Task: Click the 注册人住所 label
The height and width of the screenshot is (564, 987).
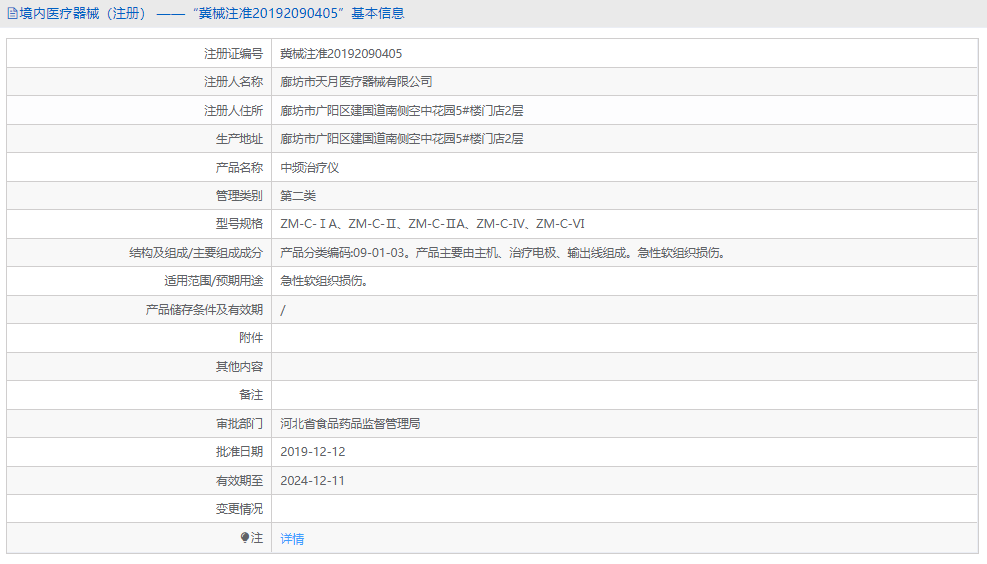Action: pos(233,111)
